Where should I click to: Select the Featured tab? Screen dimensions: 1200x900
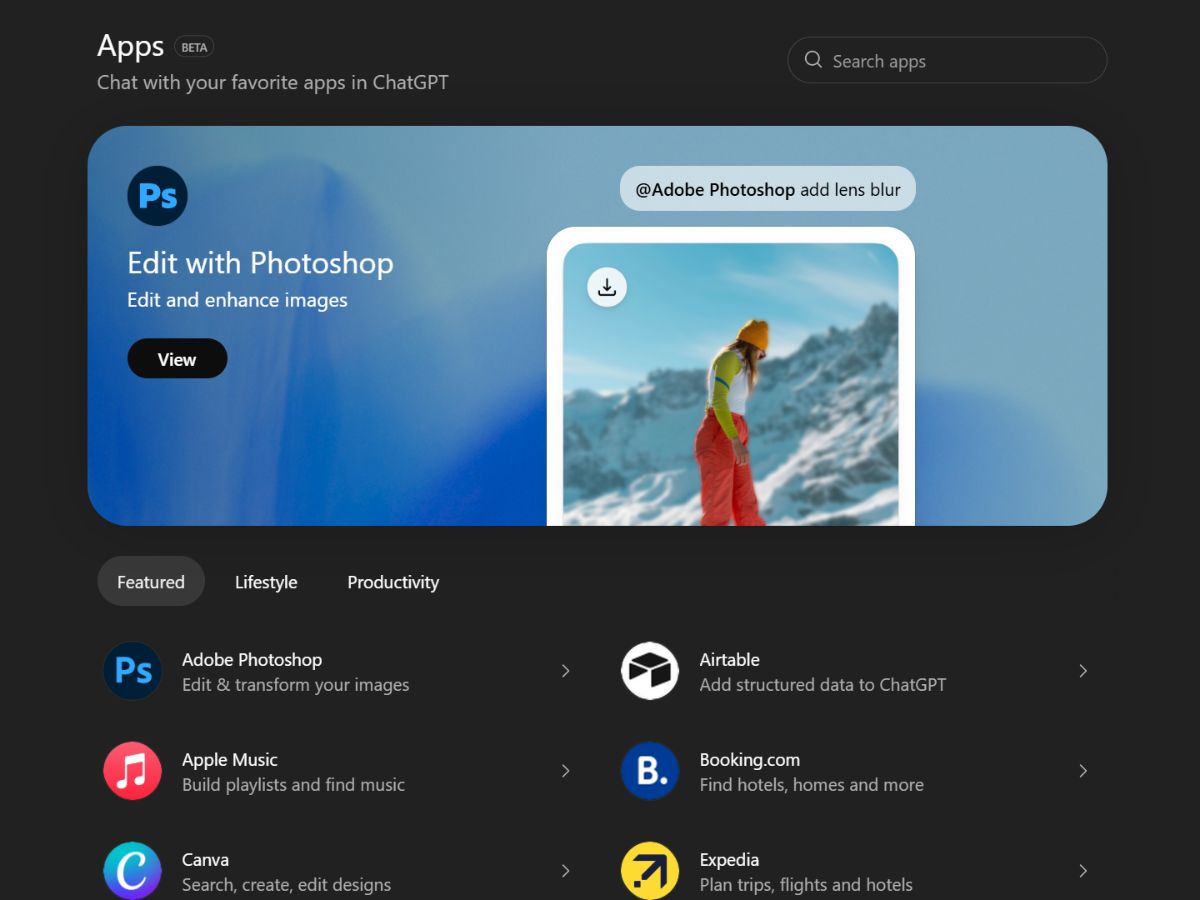pos(151,582)
